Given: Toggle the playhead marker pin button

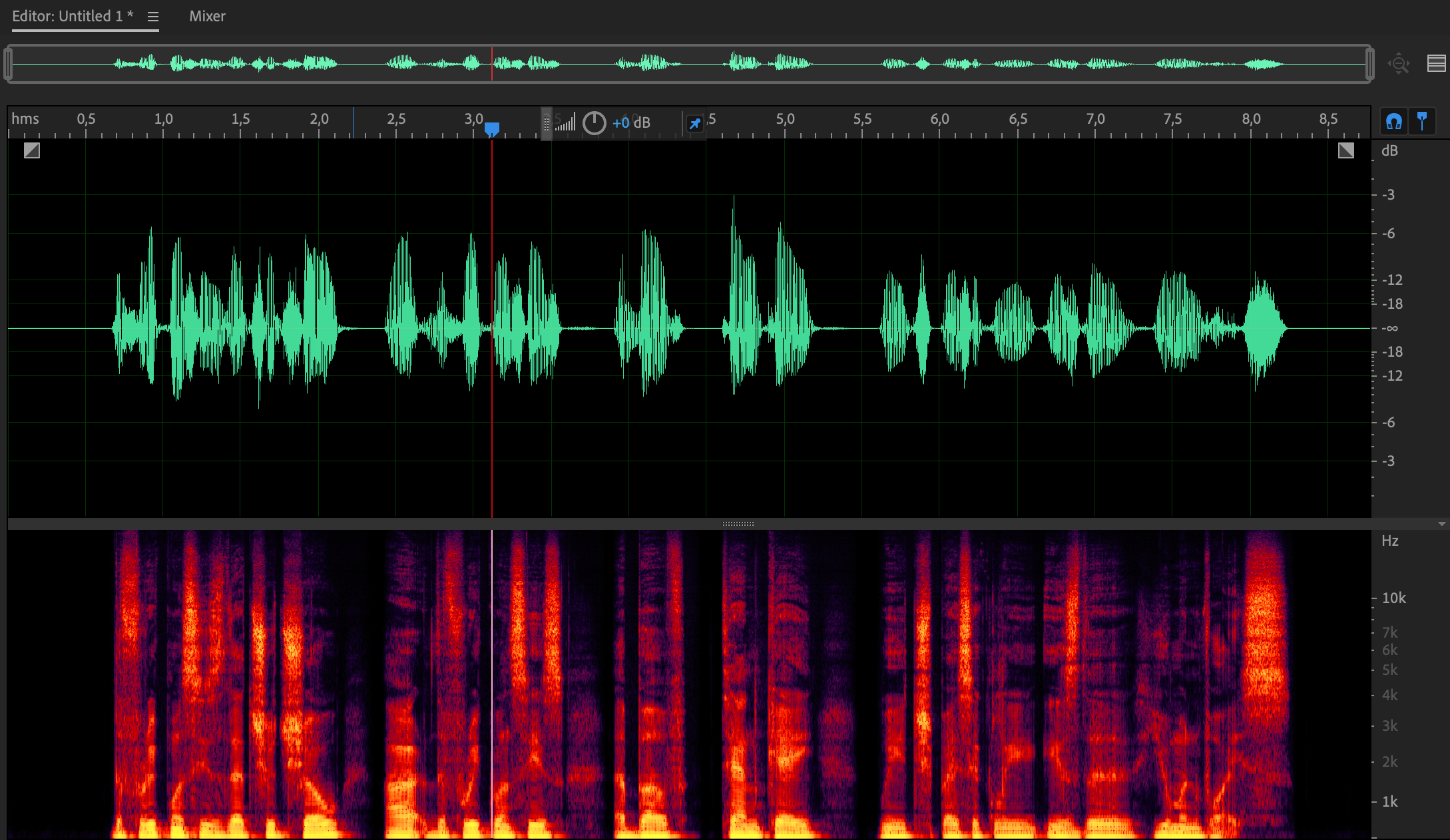Looking at the screenshot, I should (1422, 122).
